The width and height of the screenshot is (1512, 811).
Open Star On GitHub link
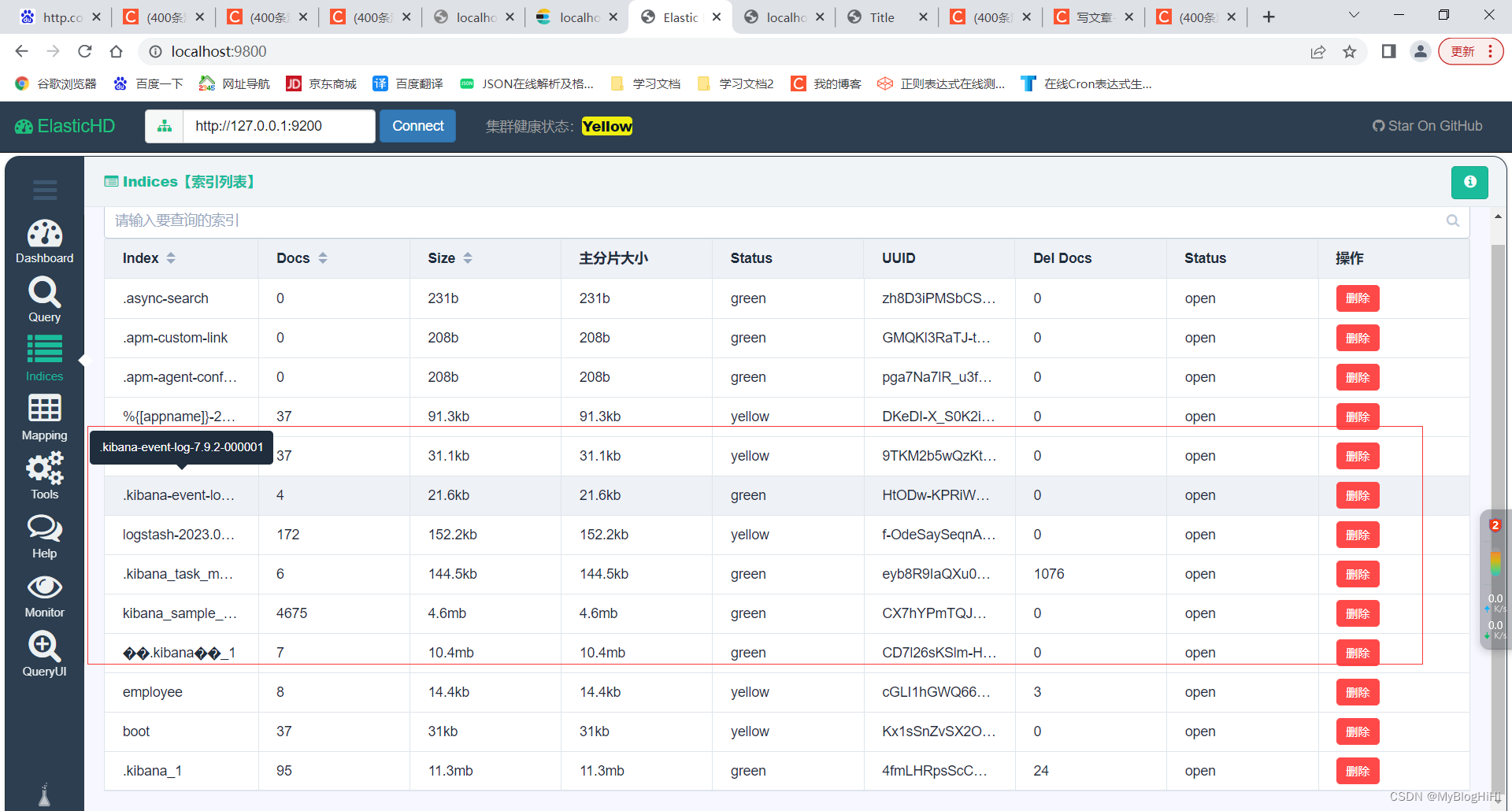pos(1427,126)
